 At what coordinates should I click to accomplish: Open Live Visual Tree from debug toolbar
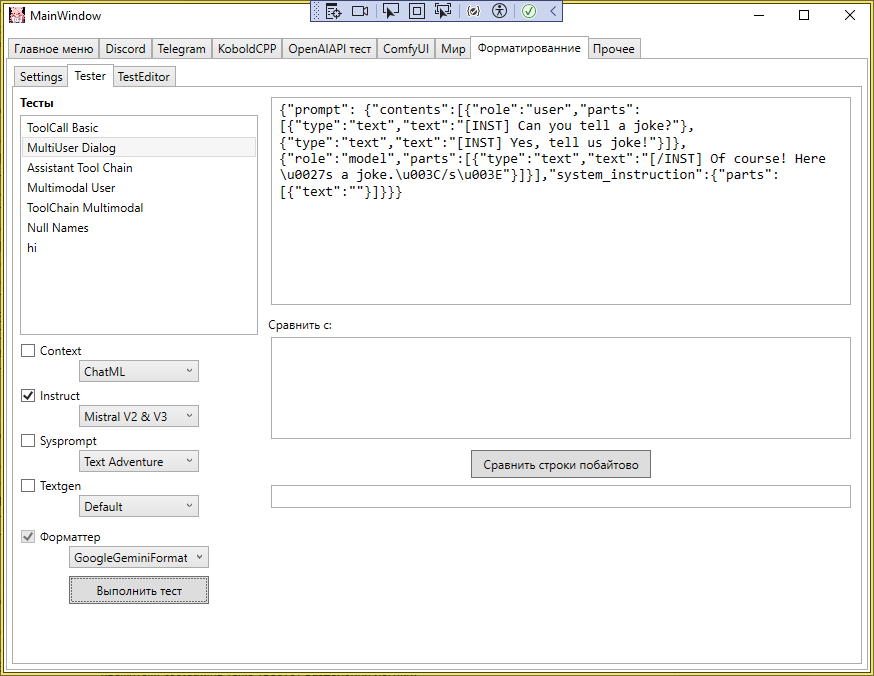coord(333,11)
